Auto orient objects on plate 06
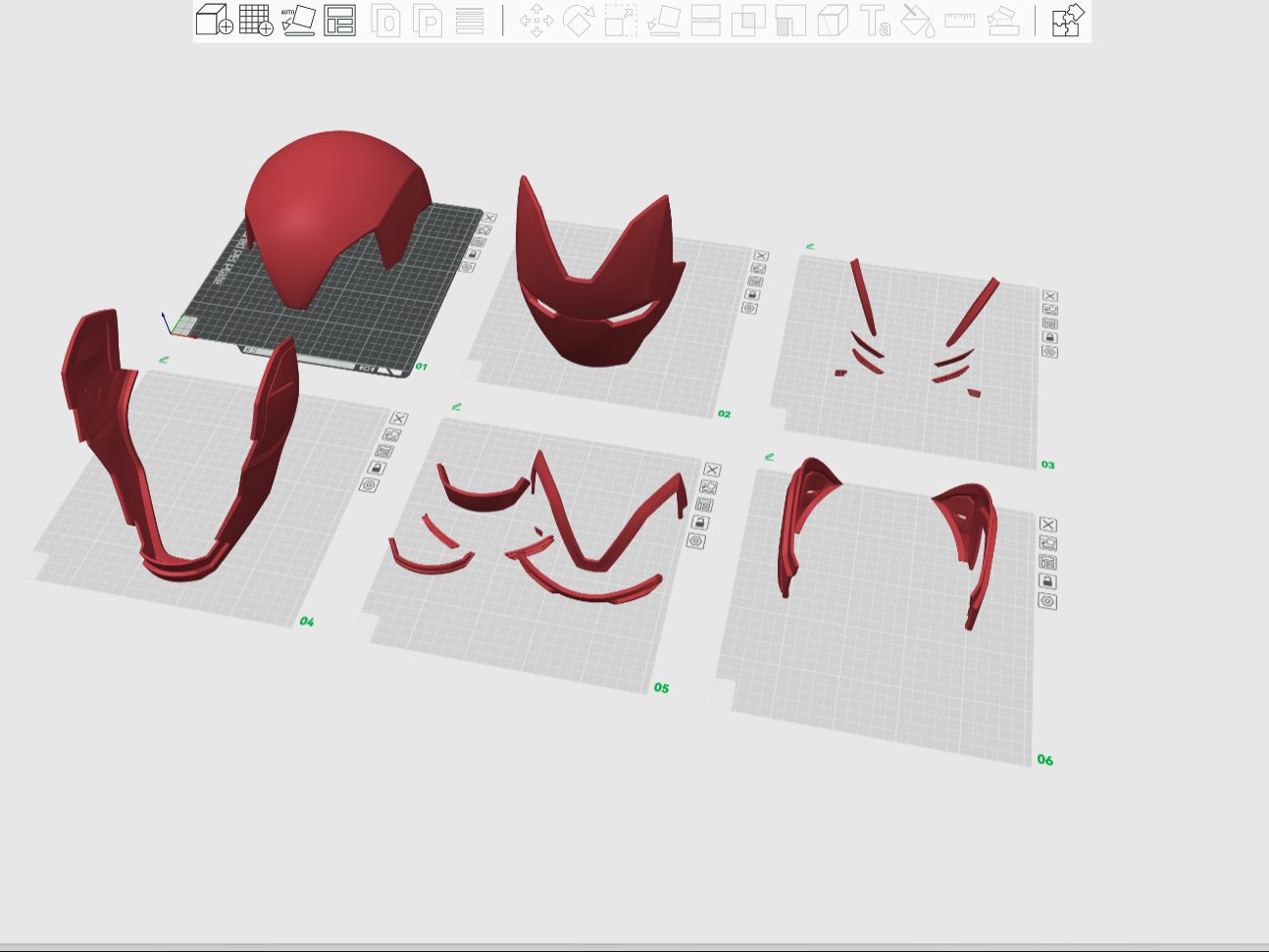The width and height of the screenshot is (1269, 952). click(1047, 543)
